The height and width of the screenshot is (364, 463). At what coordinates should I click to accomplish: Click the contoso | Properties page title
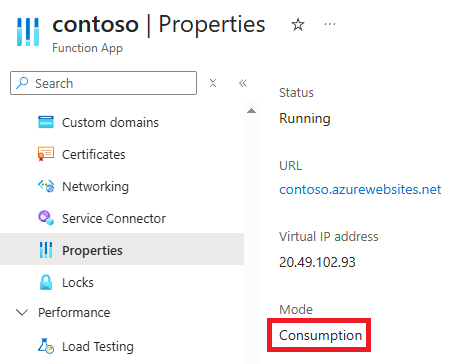(x=159, y=24)
